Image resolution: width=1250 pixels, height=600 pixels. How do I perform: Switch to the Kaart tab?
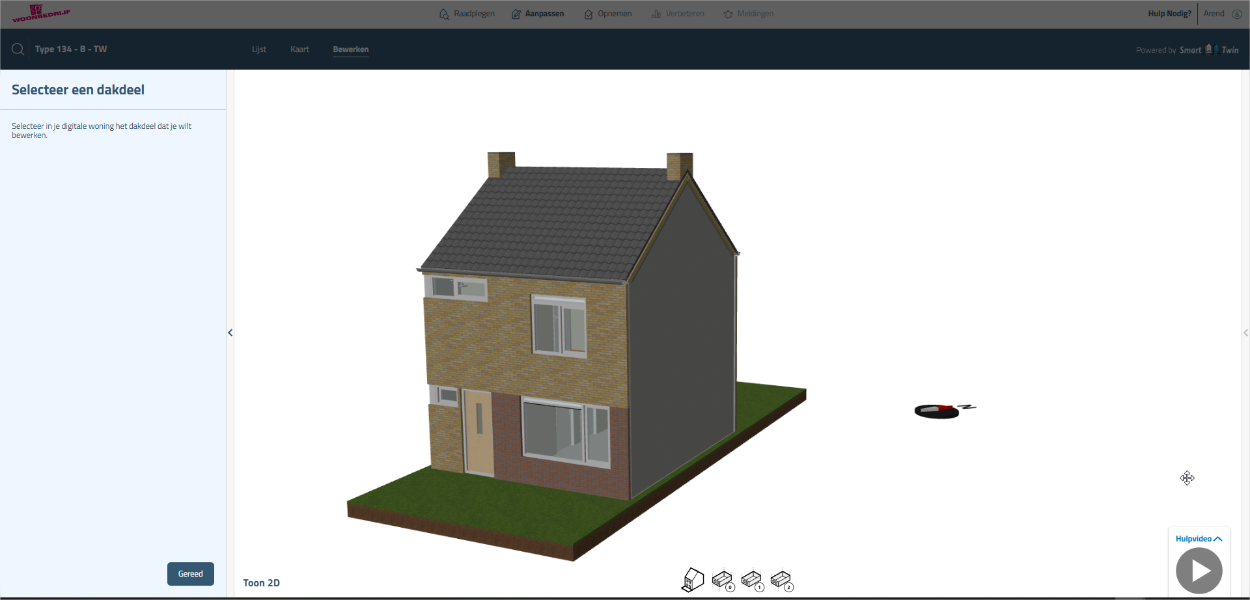click(300, 49)
